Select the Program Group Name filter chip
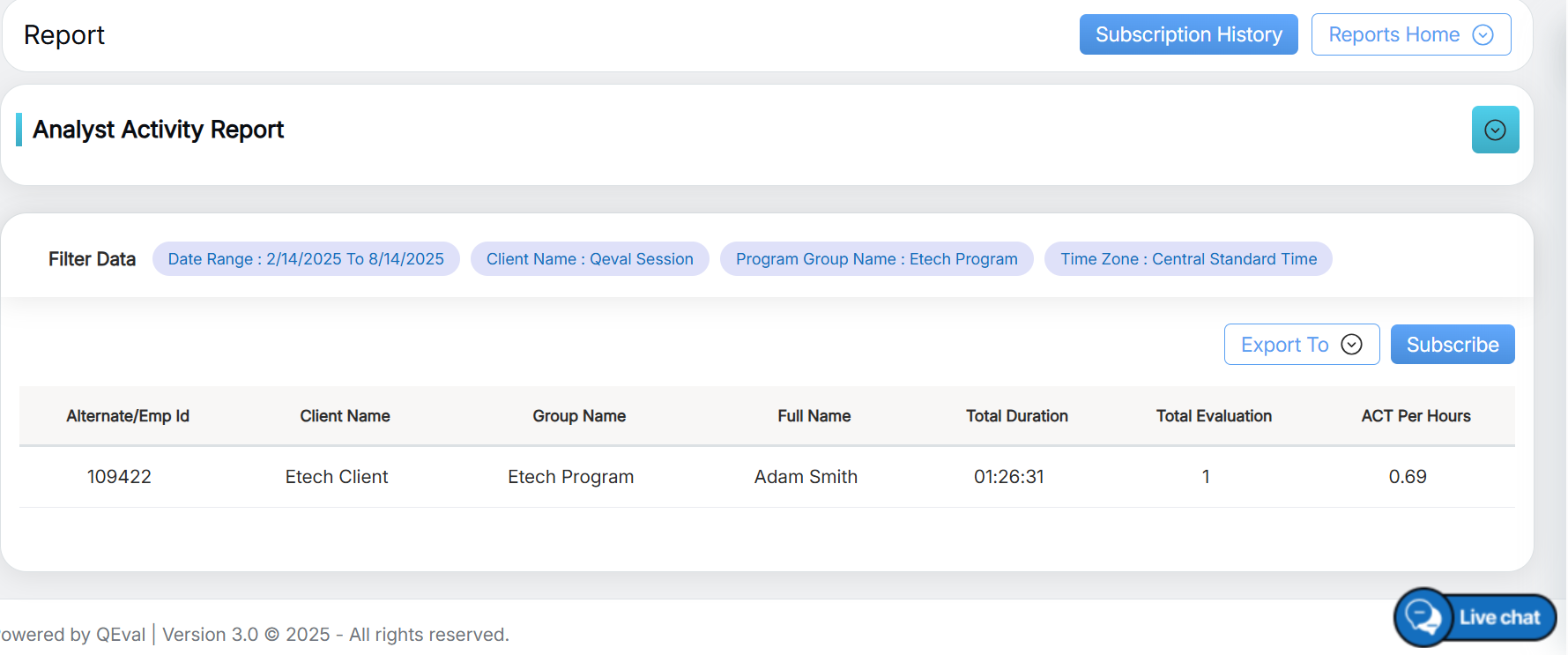 point(876,259)
